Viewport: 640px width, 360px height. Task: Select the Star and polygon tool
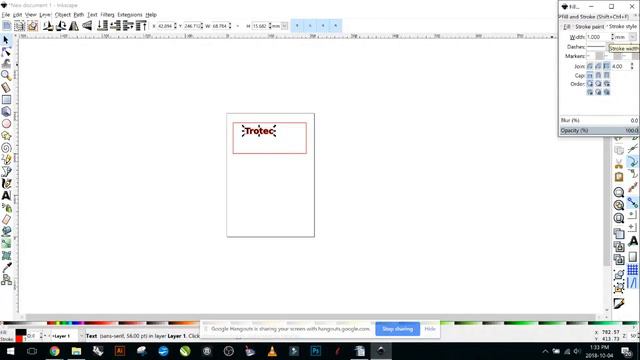tap(6, 136)
